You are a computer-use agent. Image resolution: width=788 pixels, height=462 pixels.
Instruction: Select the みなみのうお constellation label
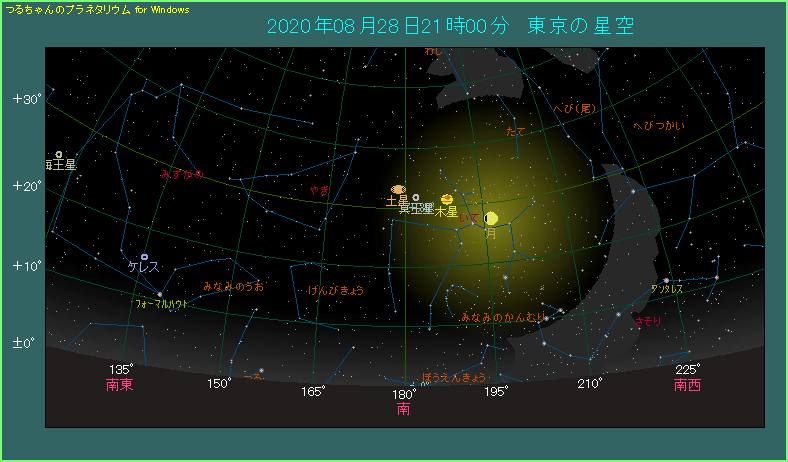click(233, 286)
